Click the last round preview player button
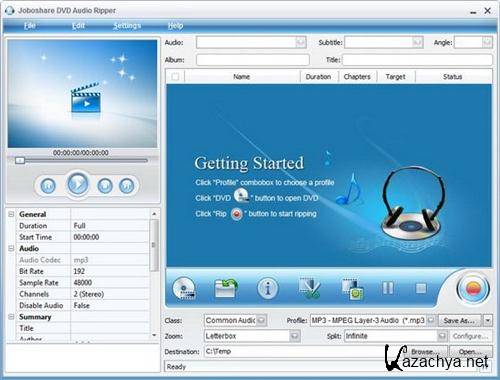The width and height of the screenshot is (500, 380). [x=127, y=186]
